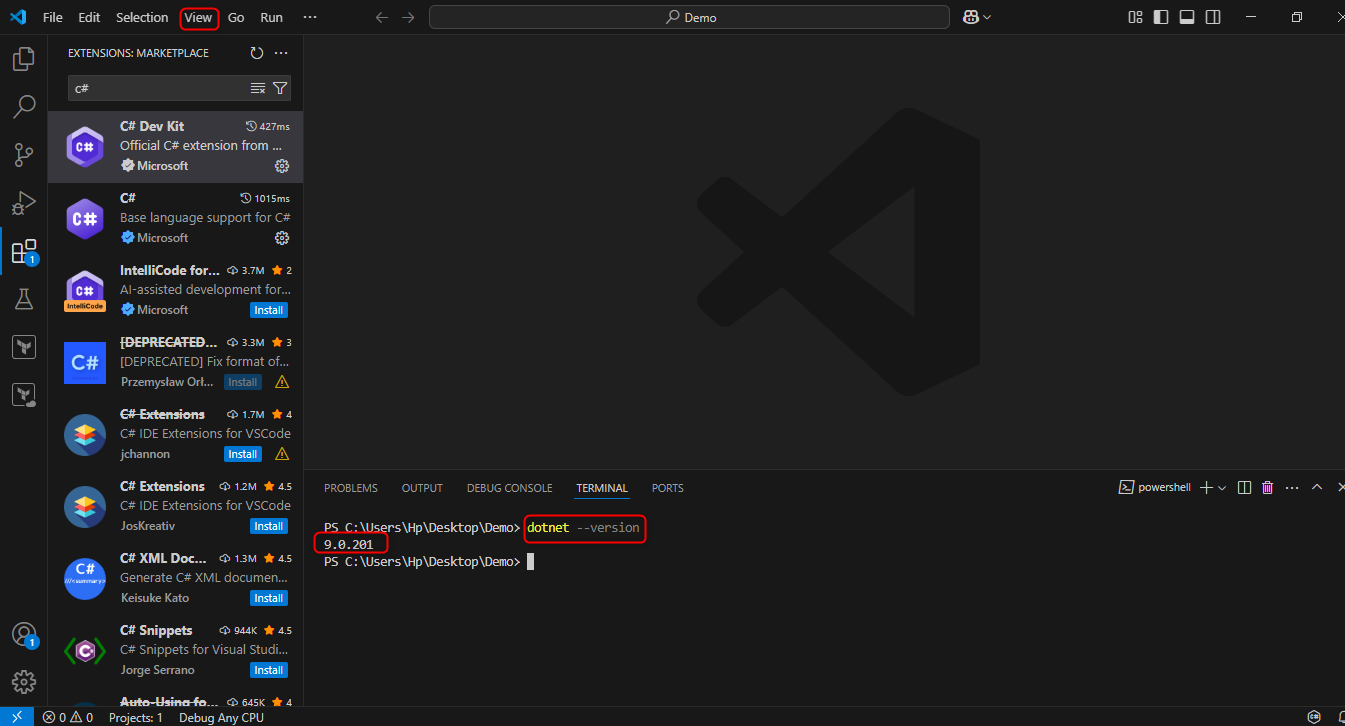This screenshot has height=726, width=1345.
Task: Open the Search view in activity bar
Action: click(x=23, y=106)
